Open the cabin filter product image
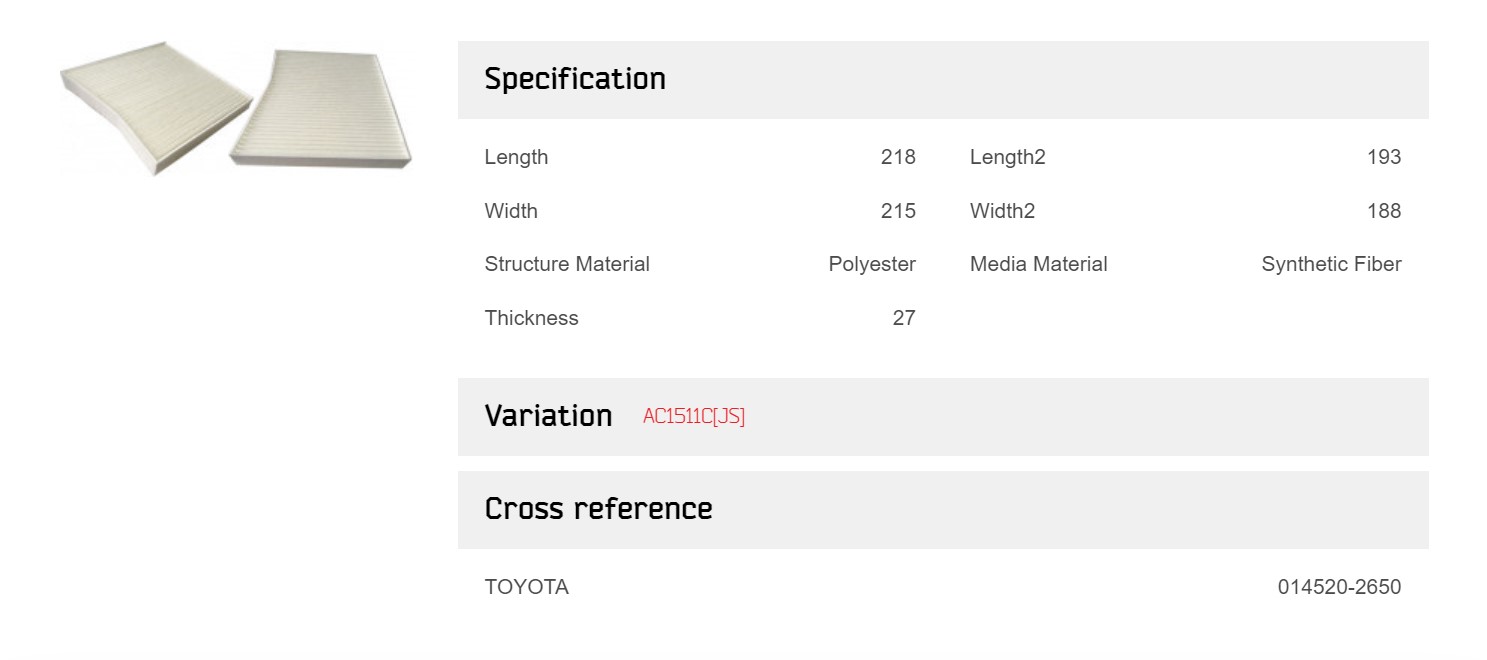This screenshot has height=660, width=1487. (236, 108)
